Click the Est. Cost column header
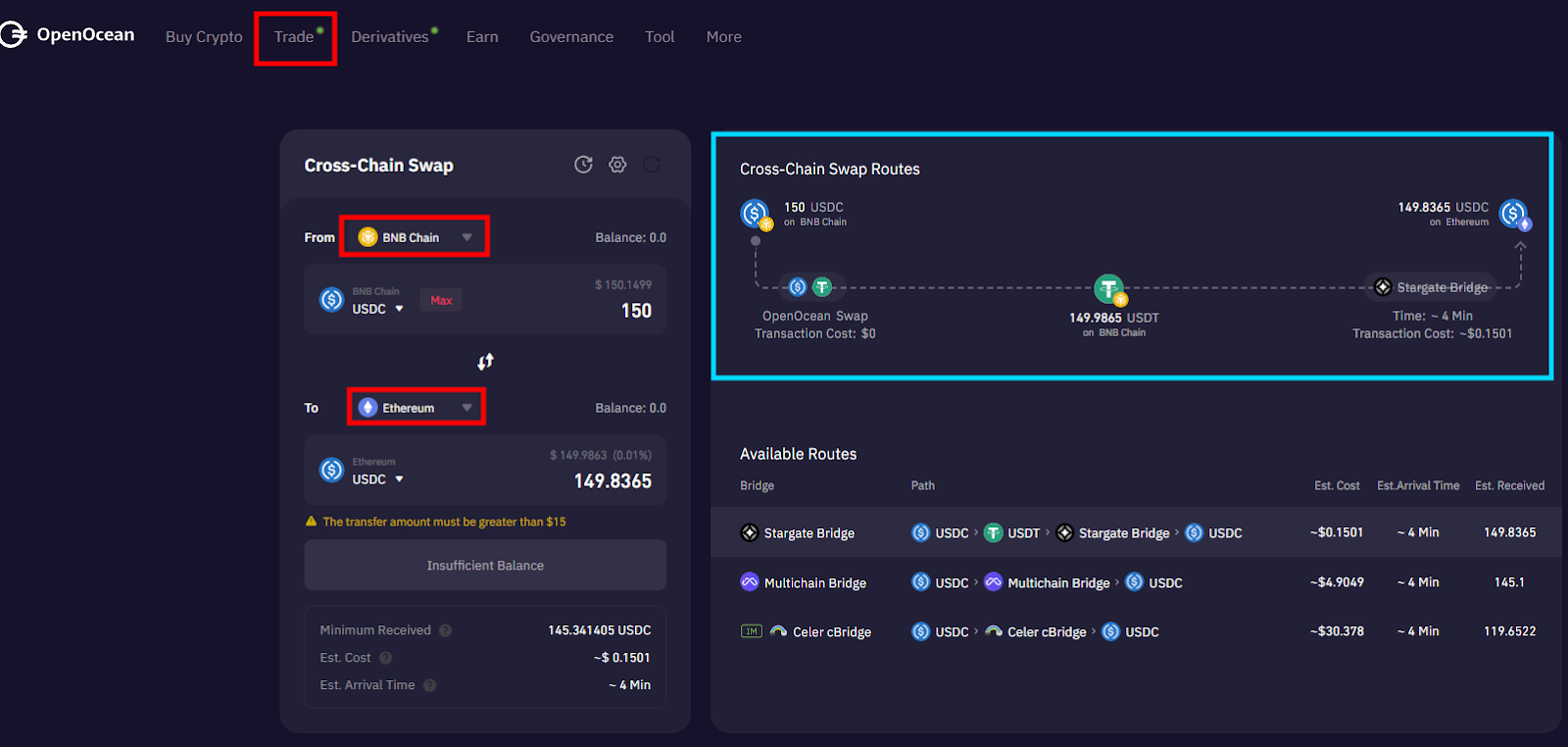The height and width of the screenshot is (747, 1568). 1337,485
